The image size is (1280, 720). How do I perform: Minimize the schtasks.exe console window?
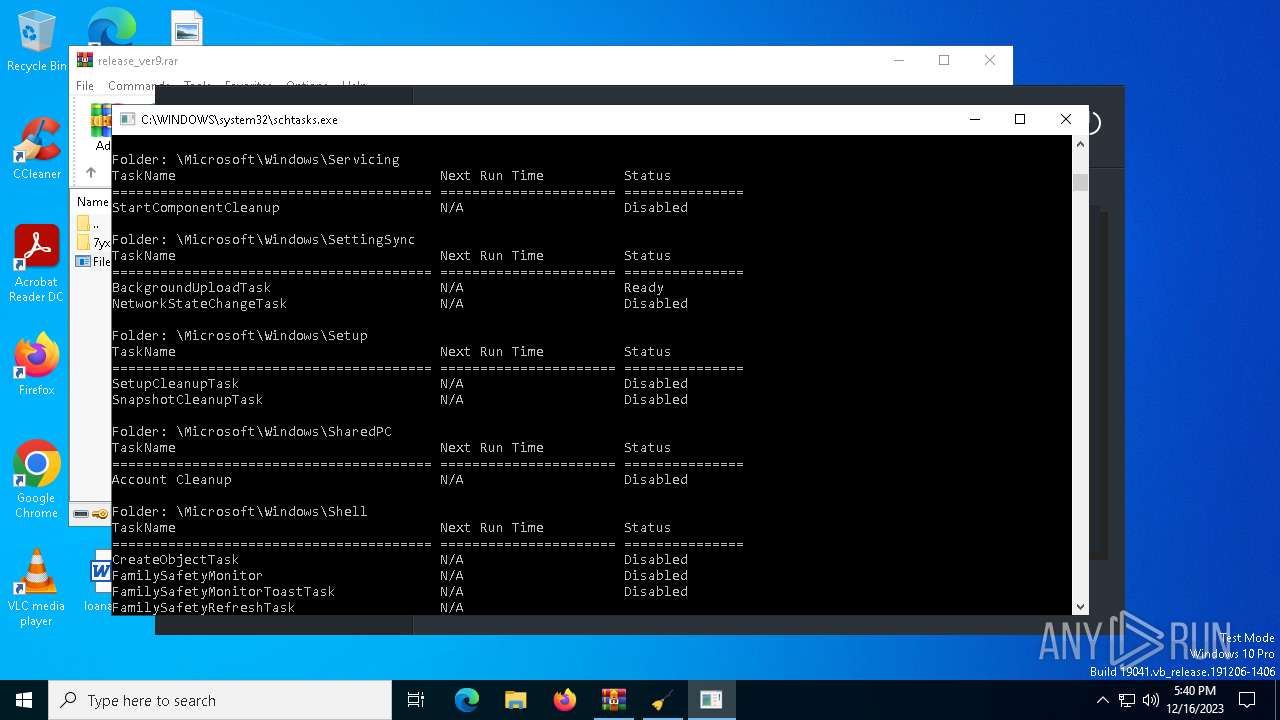click(975, 119)
